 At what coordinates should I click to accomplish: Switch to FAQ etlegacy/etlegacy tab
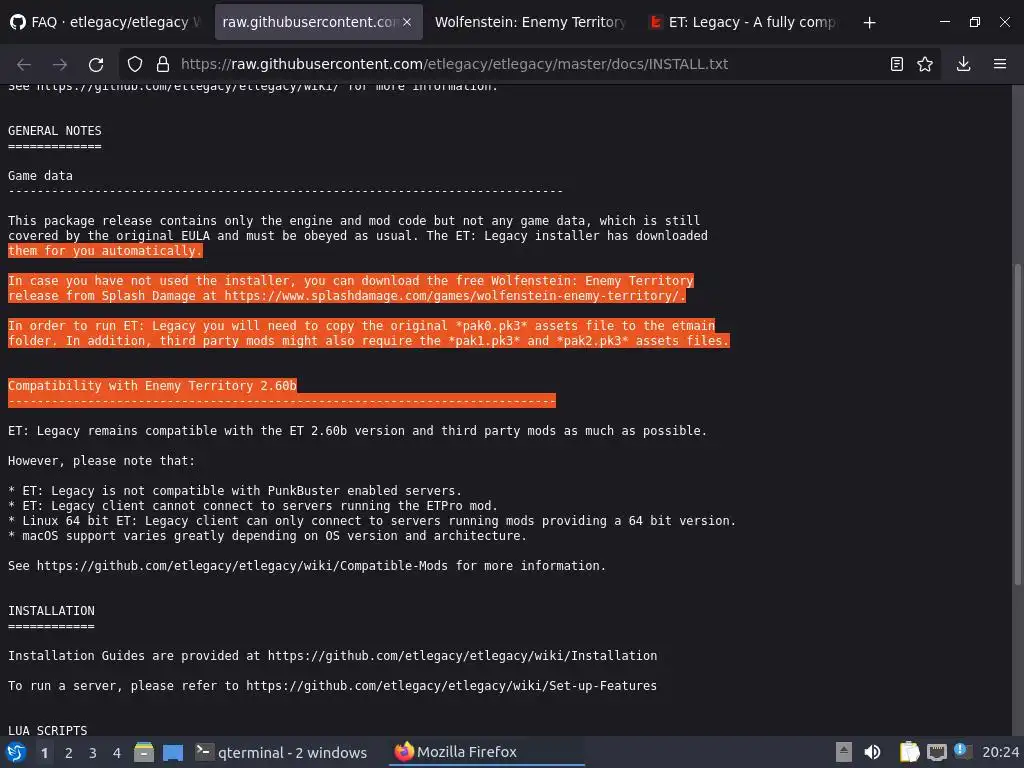(x=106, y=22)
